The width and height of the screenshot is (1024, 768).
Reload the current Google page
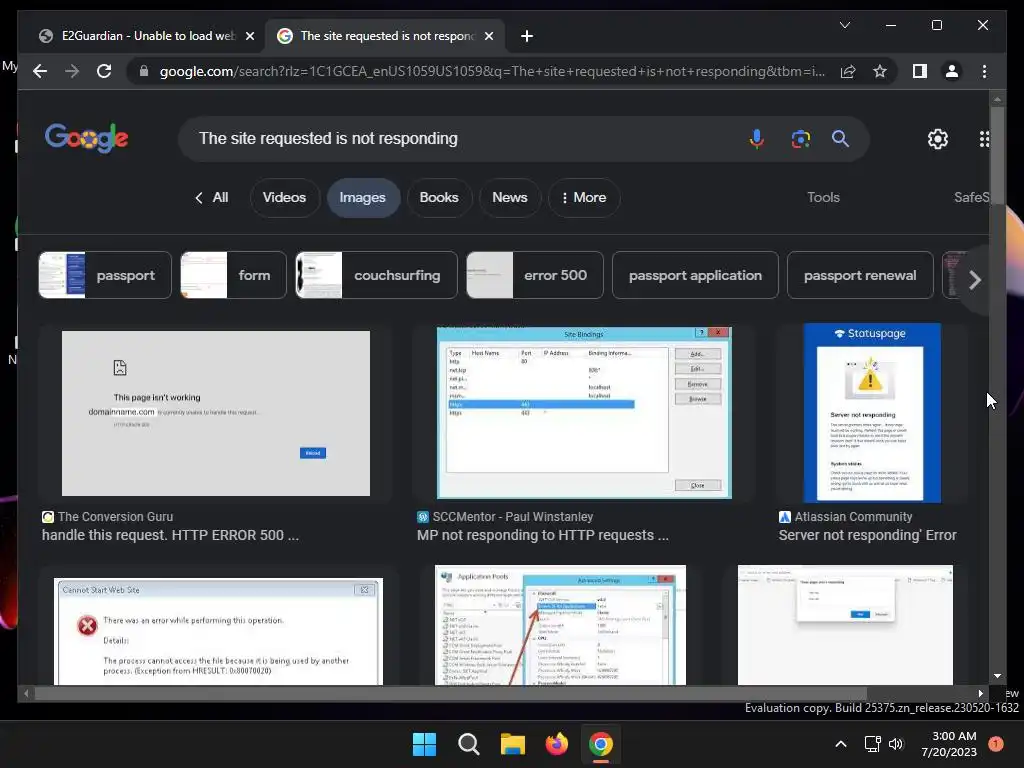(104, 71)
